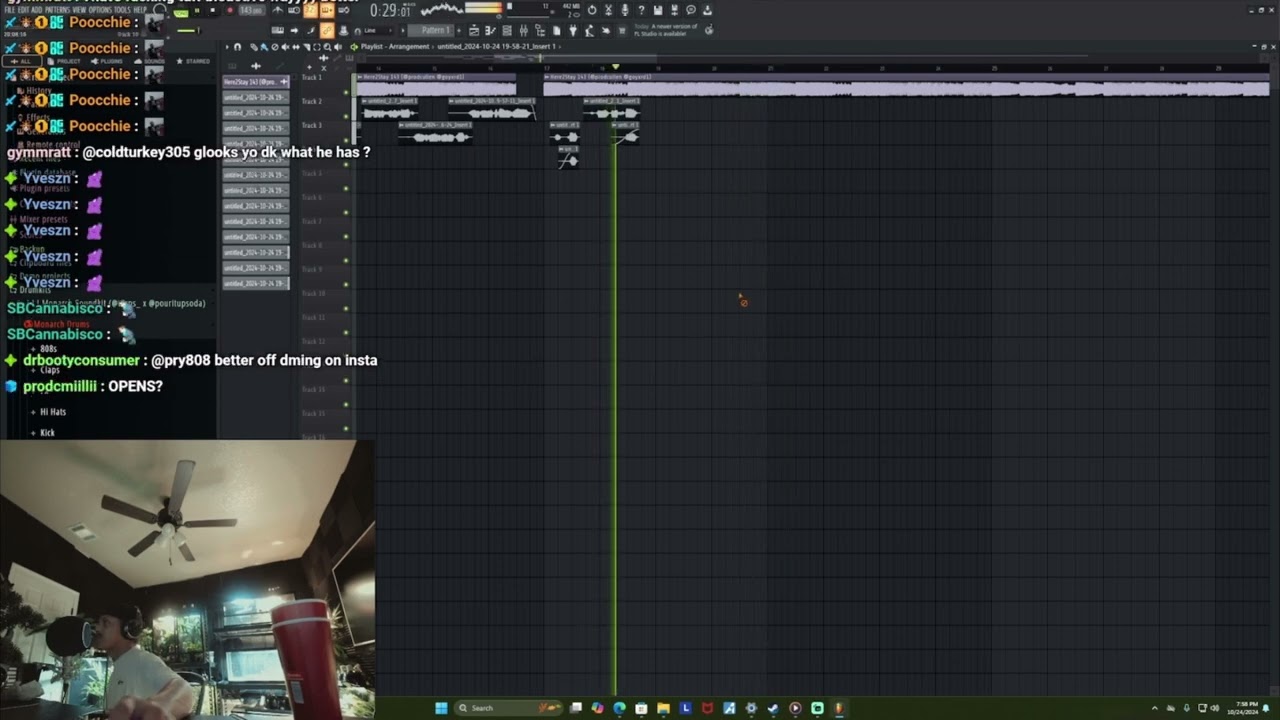Save project with floppy disk icon
The height and width of the screenshot is (720, 1280).
[658, 10]
